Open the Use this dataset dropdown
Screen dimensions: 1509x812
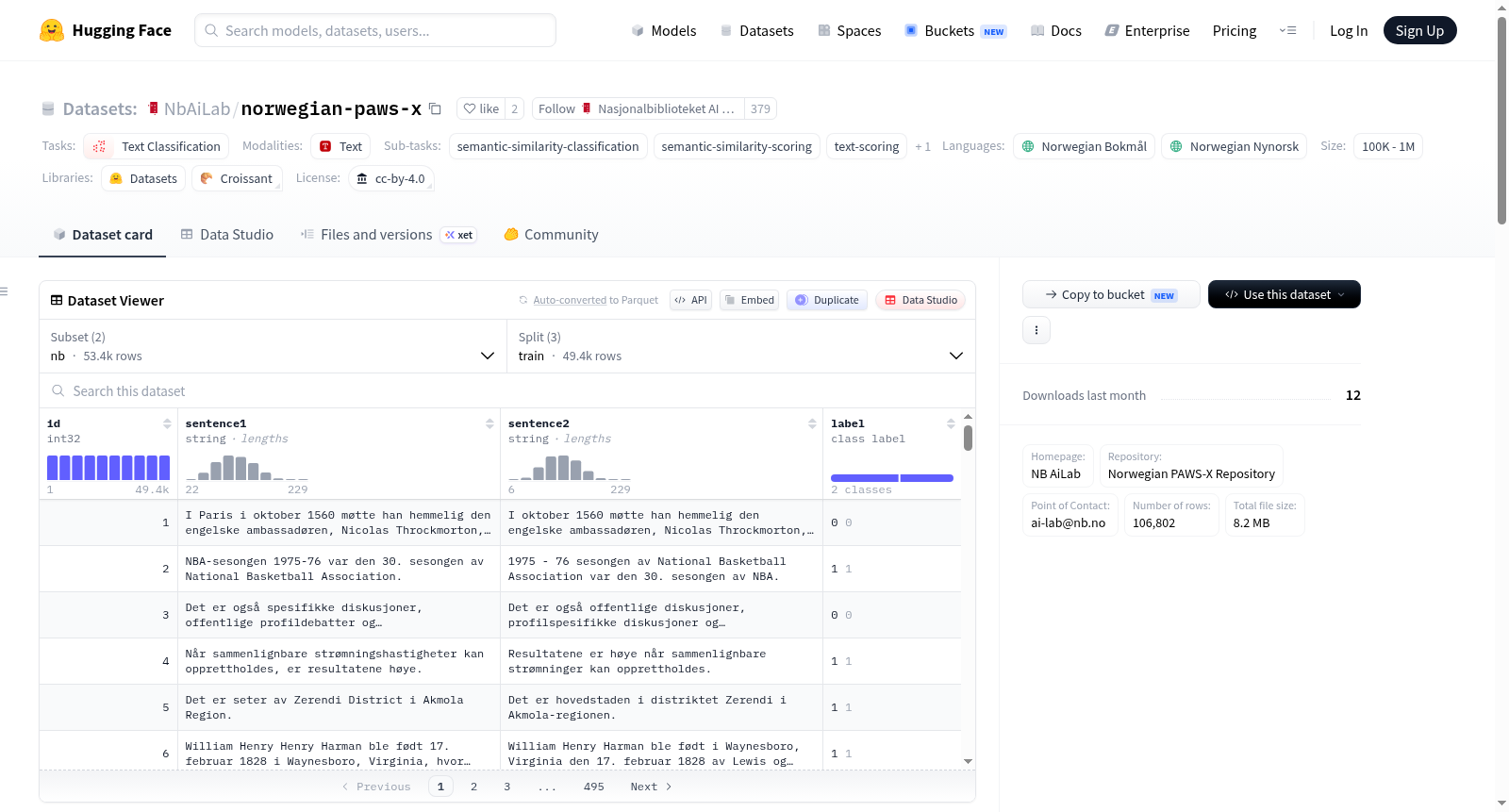[1284, 294]
